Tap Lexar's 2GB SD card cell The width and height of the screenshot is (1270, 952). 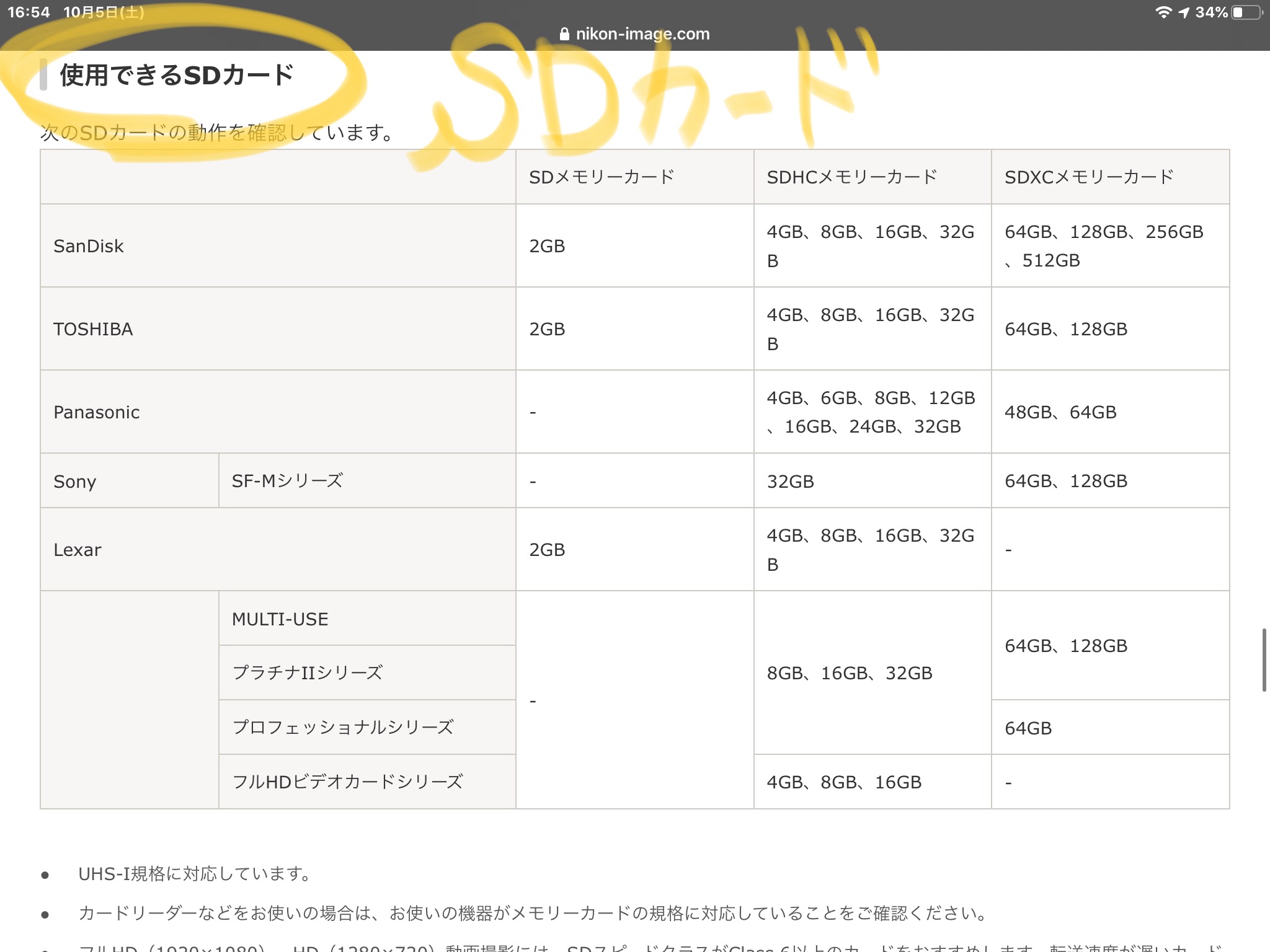635,549
